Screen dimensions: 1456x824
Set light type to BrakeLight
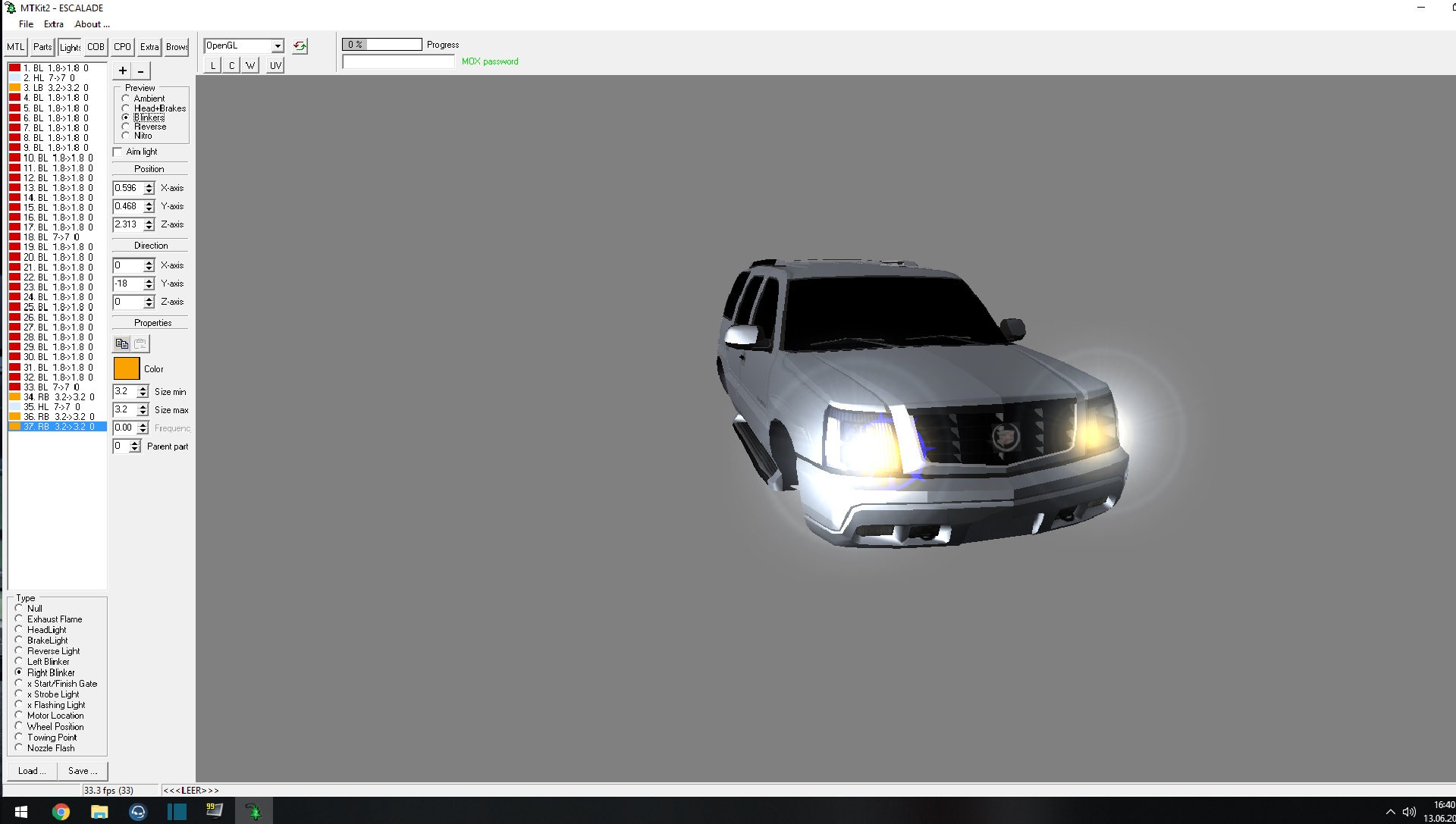19,640
